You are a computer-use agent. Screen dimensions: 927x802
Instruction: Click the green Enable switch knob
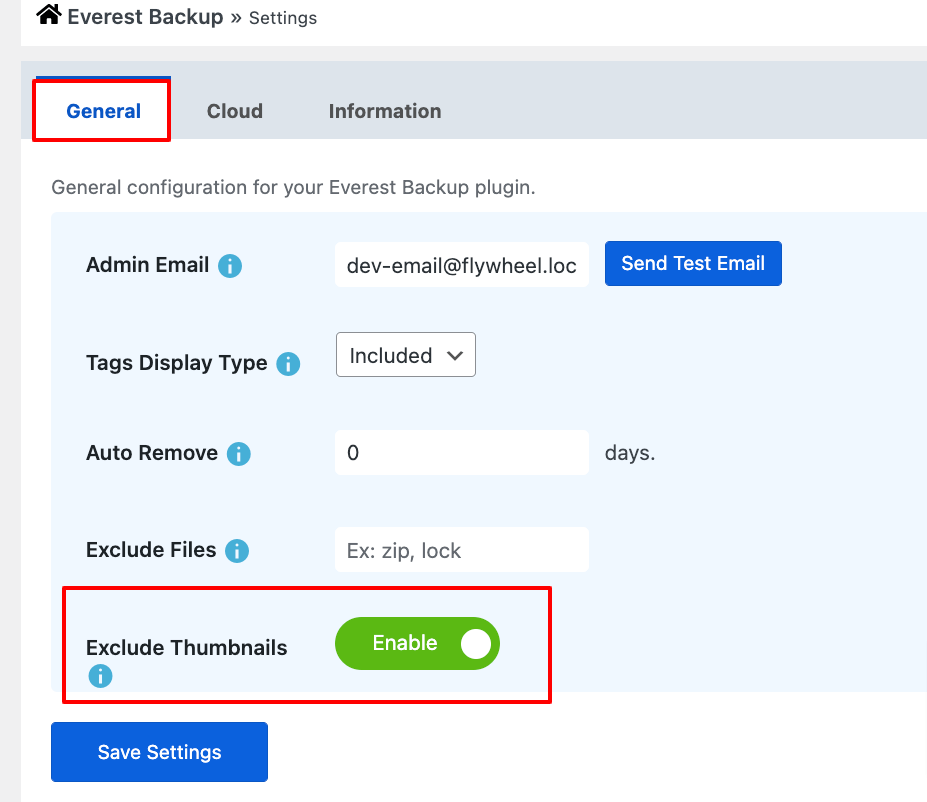click(477, 643)
